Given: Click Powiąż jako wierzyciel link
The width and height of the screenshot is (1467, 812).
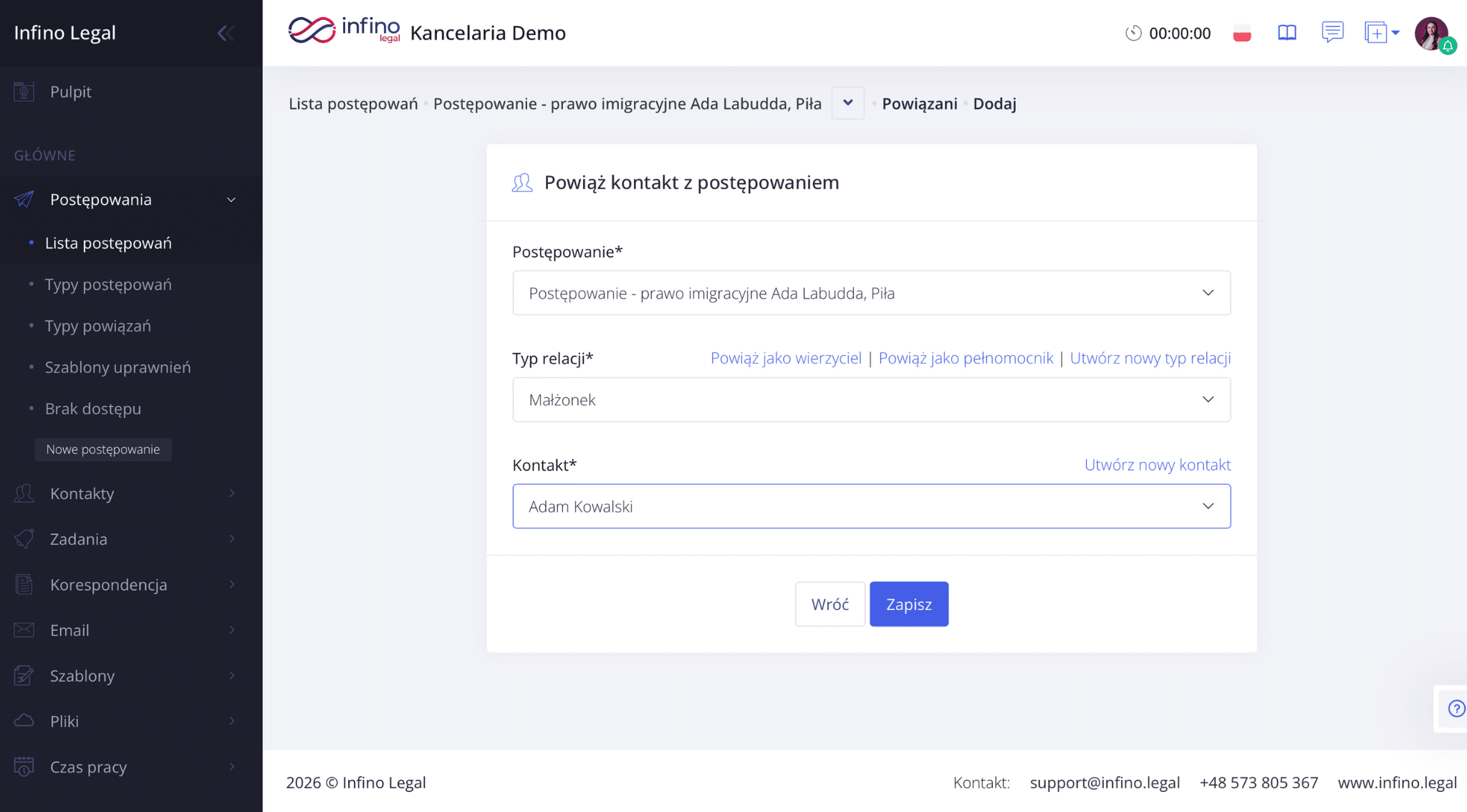Looking at the screenshot, I should pyautogui.click(x=786, y=358).
